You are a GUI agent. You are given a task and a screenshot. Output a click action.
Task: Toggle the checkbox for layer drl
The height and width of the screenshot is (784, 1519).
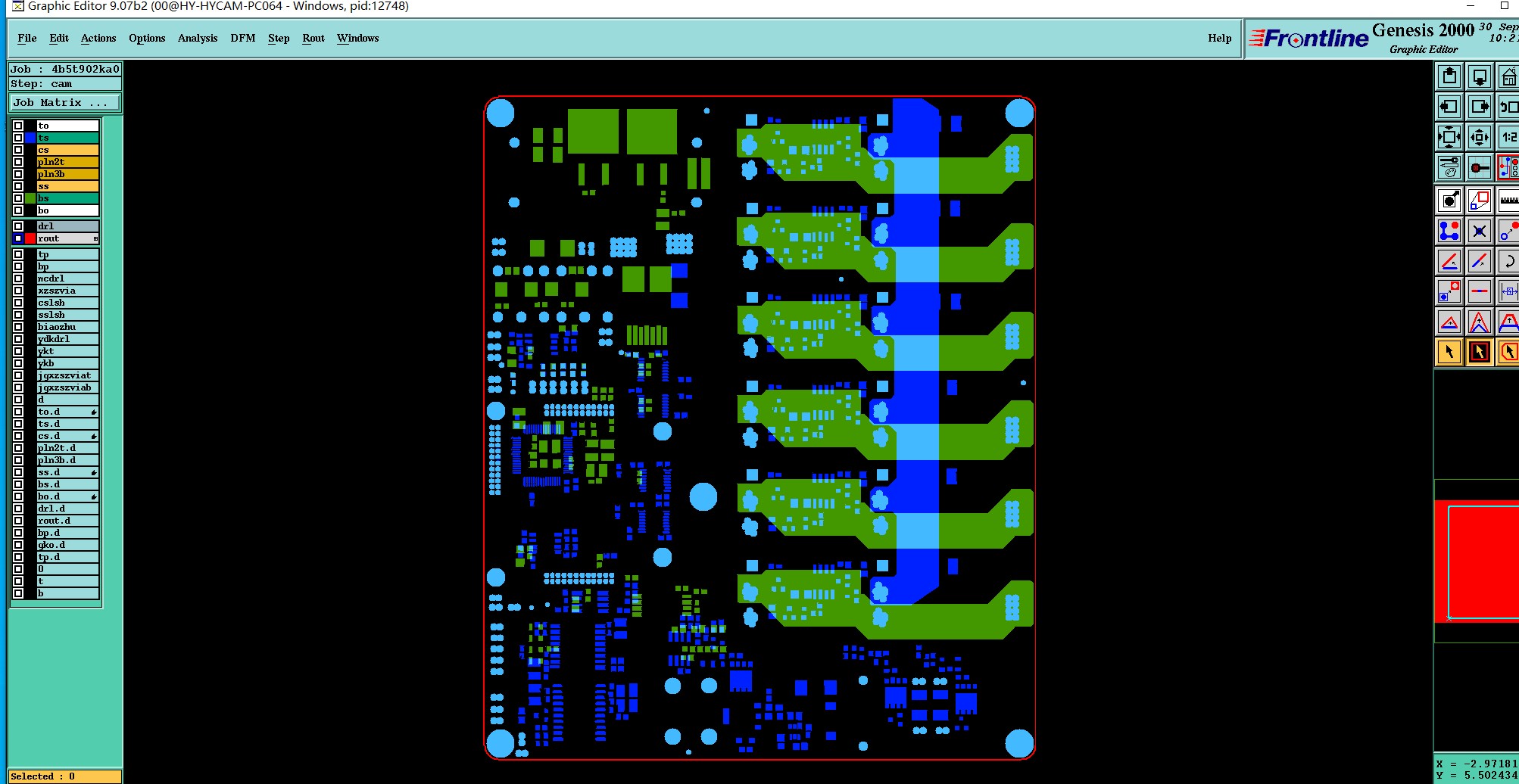18,226
